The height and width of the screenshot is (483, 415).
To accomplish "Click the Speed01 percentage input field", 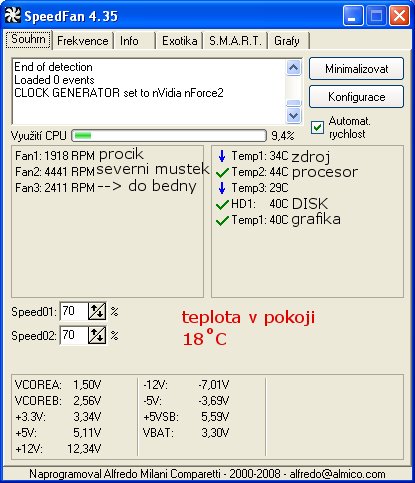I will tap(74, 311).
